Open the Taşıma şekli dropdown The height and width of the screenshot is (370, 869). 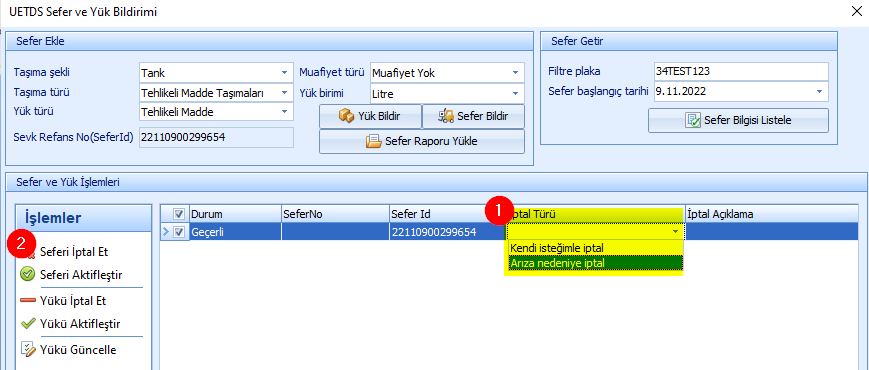coord(284,73)
